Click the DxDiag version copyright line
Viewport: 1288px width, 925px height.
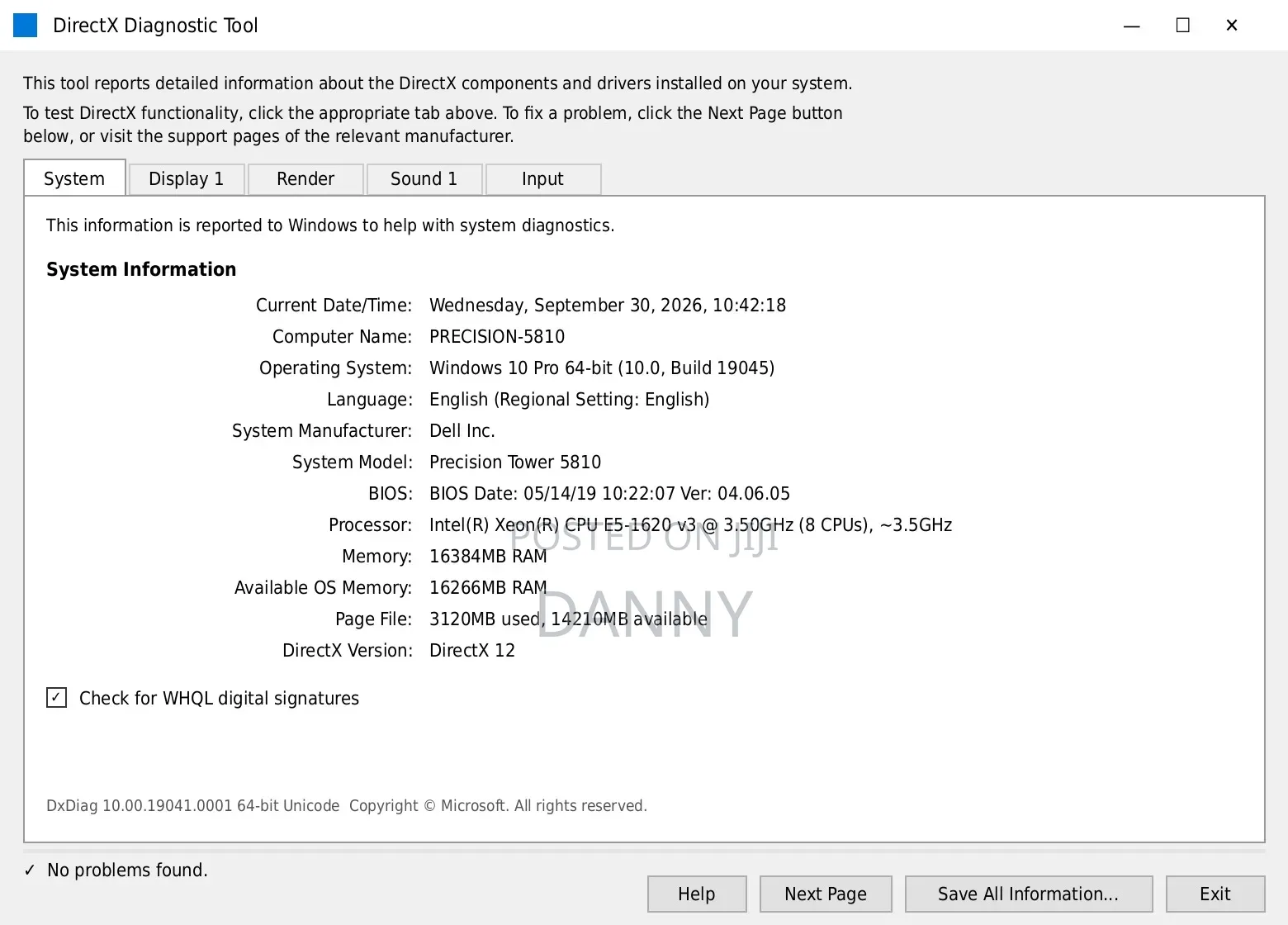pyautogui.click(x=347, y=806)
